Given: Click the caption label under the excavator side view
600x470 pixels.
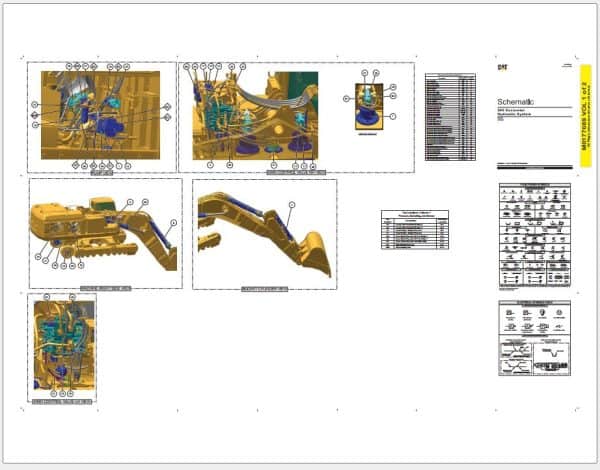Looking at the screenshot, I should (106, 289).
